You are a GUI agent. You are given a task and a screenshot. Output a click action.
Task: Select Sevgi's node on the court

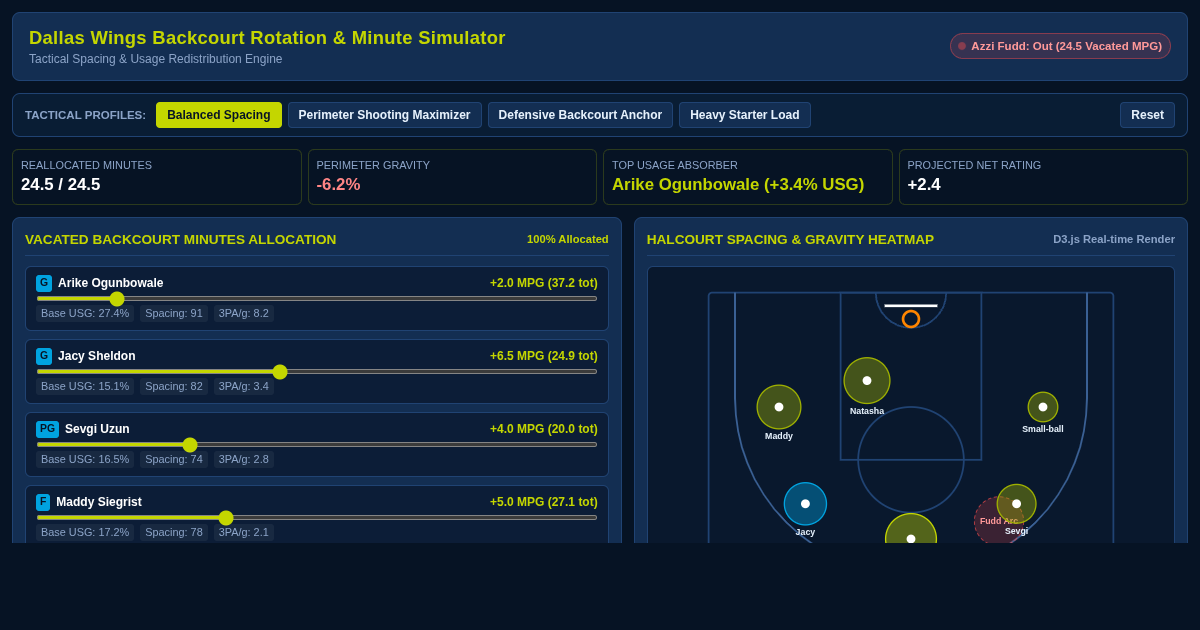tap(1017, 504)
